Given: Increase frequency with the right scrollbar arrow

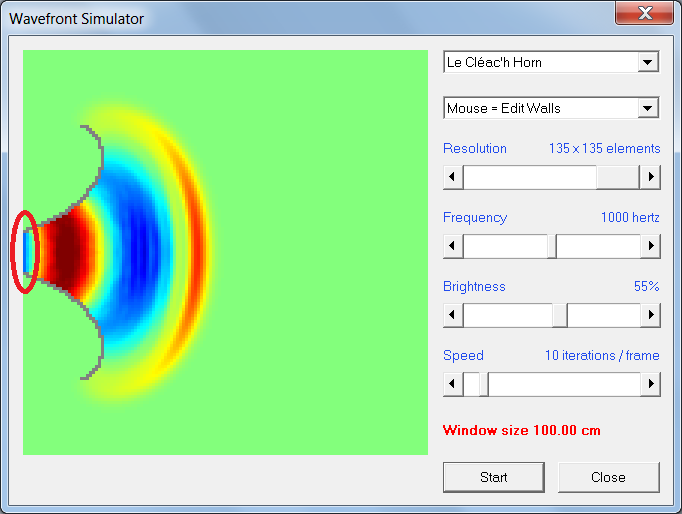Looking at the screenshot, I should 650,246.
